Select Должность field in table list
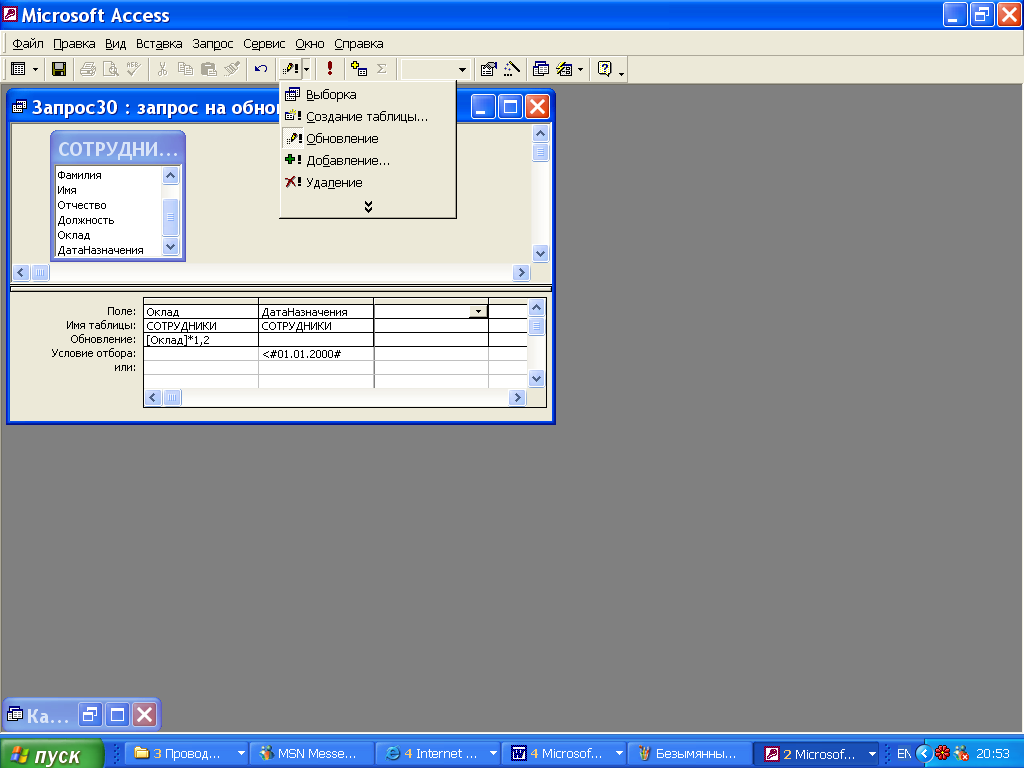Image resolution: width=1024 pixels, height=768 pixels. [86, 220]
